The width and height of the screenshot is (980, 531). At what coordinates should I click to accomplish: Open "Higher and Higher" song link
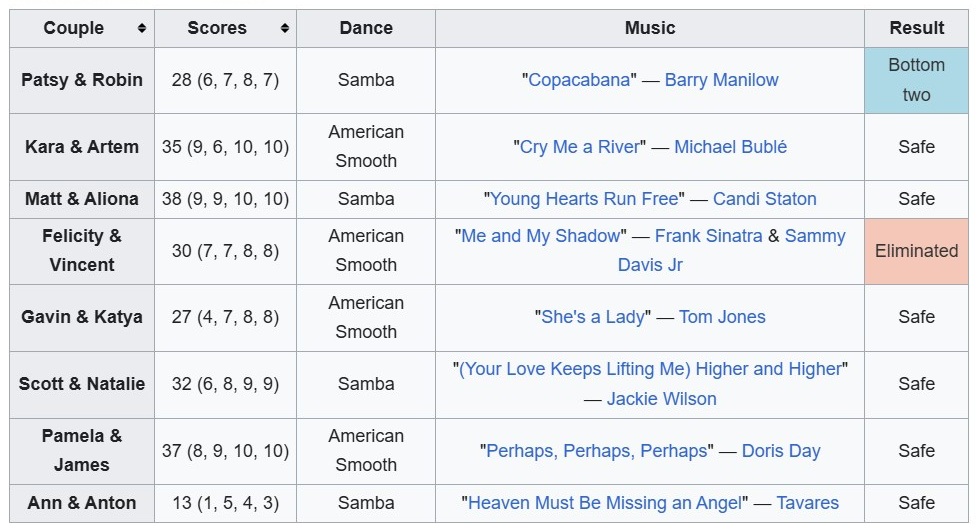pyautogui.click(x=650, y=369)
